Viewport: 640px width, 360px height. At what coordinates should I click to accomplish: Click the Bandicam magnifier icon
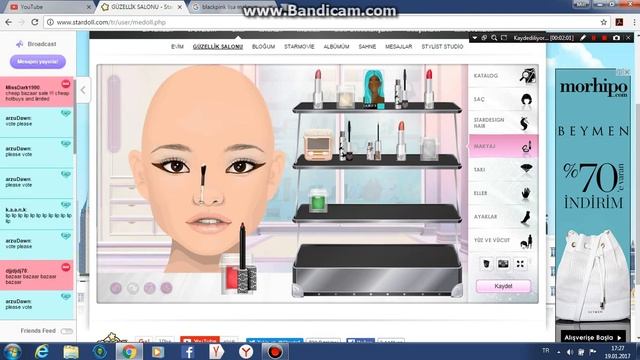(494, 38)
